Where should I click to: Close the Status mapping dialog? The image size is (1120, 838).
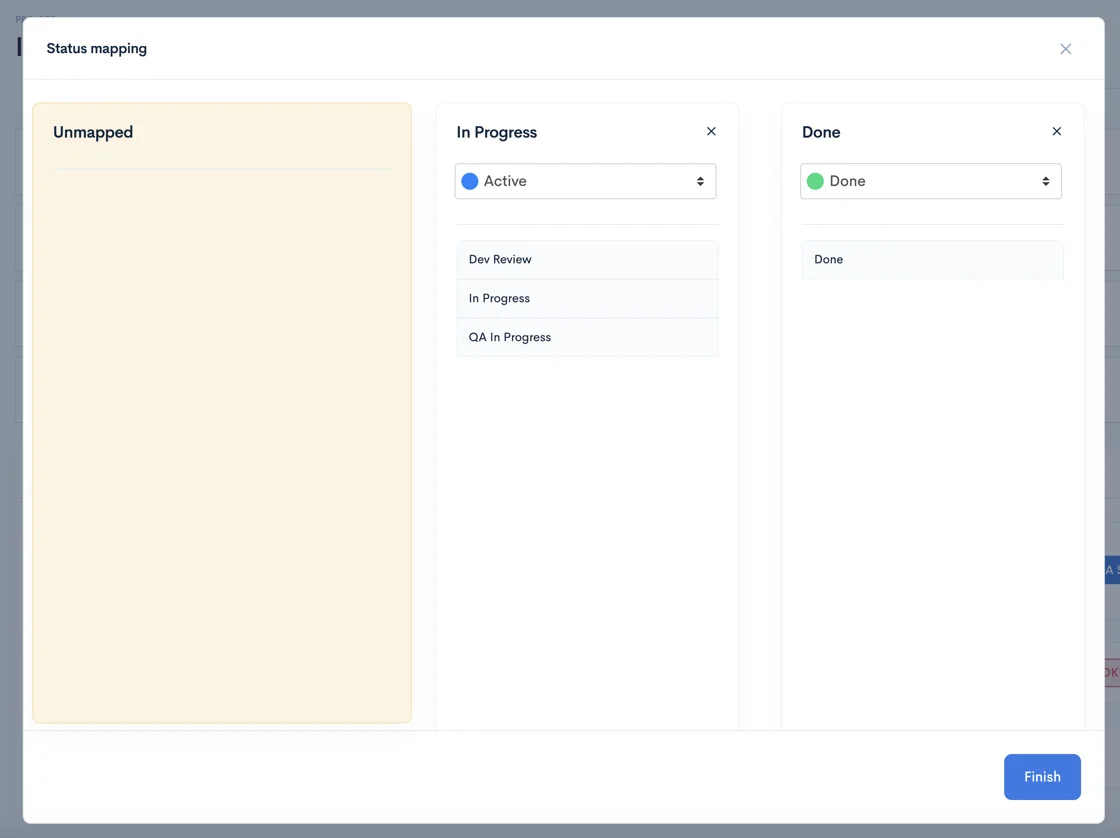[1065, 49]
